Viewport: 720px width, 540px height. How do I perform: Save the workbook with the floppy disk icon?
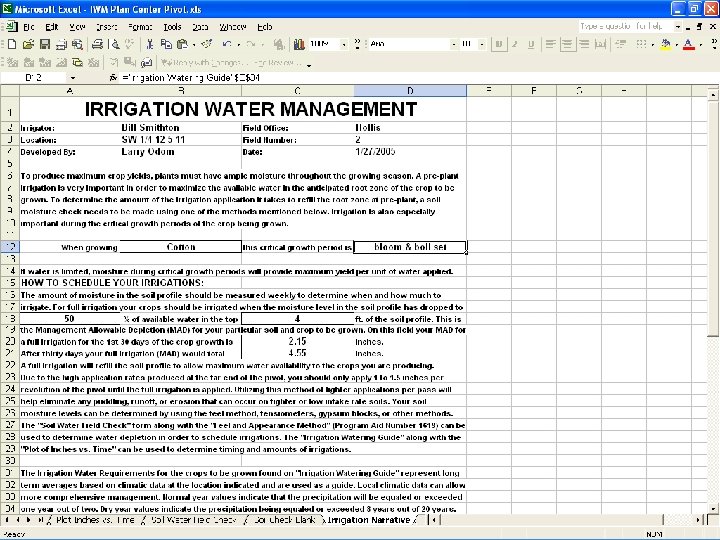45,44
